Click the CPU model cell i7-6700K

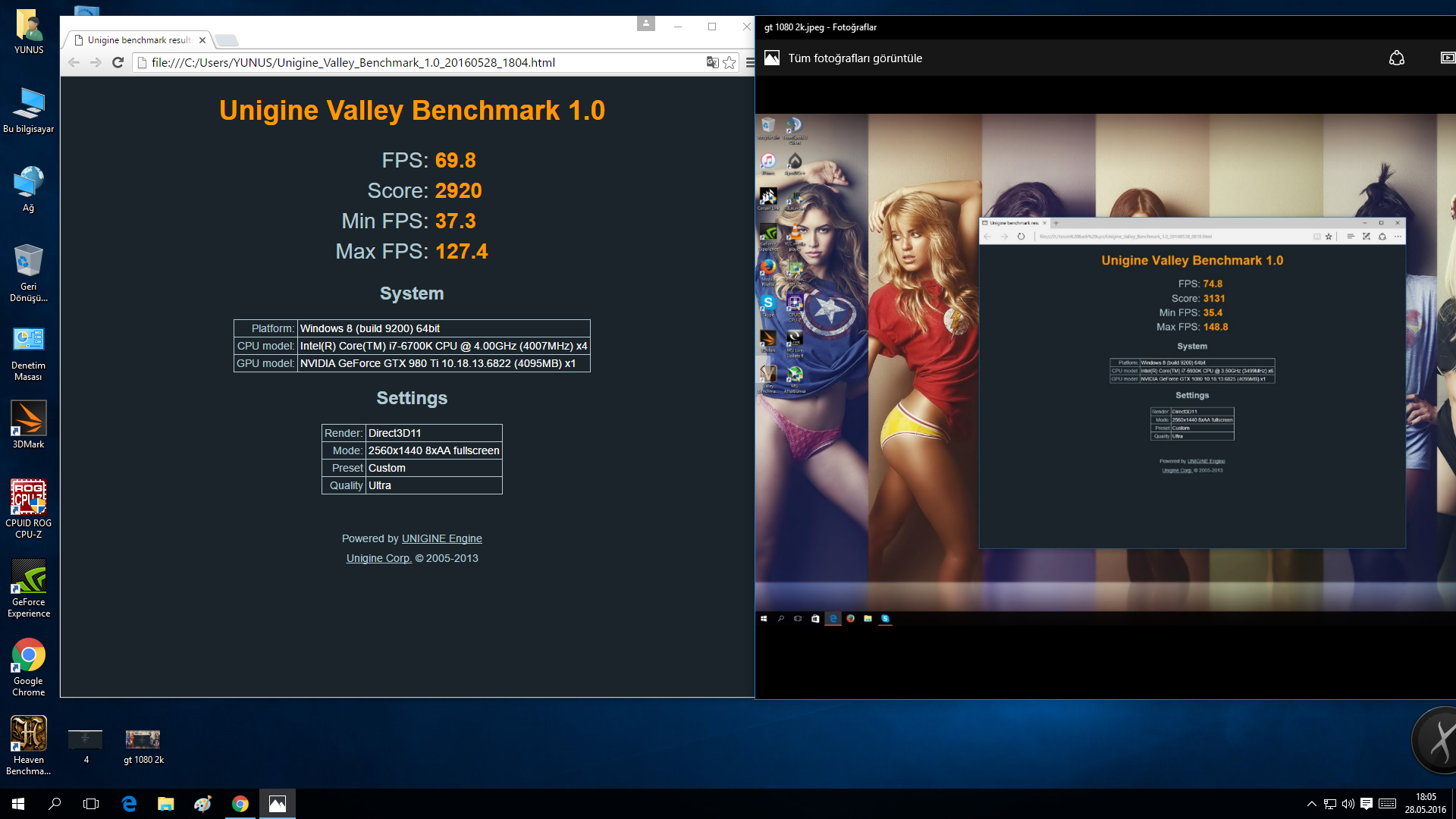[444, 346]
